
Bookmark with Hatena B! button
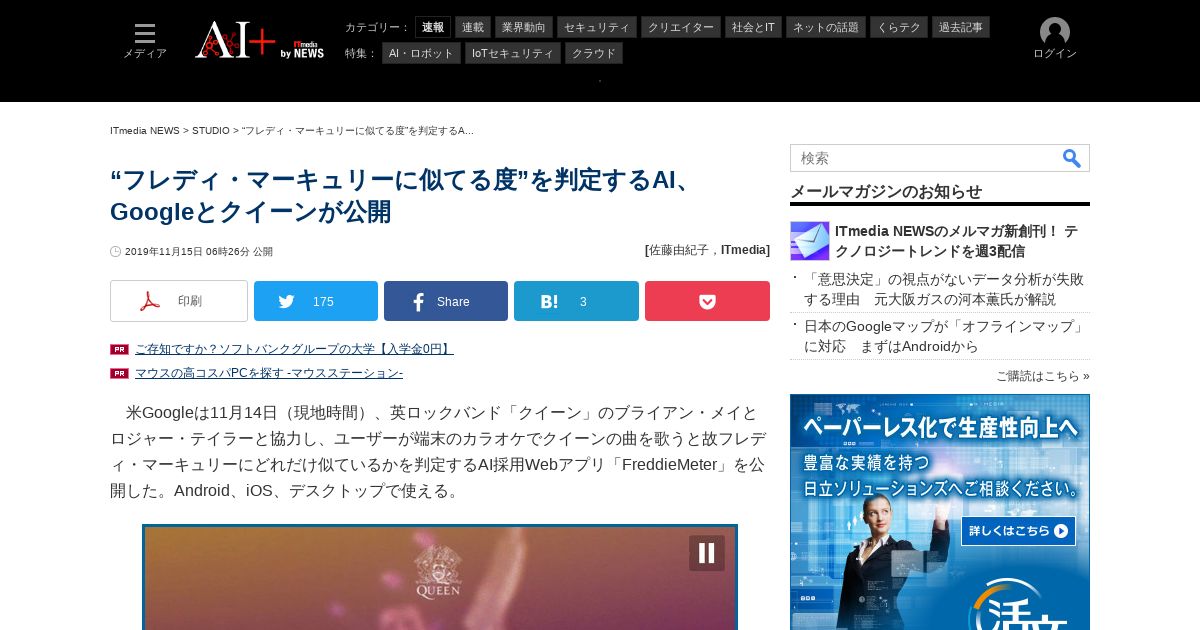[x=576, y=301]
